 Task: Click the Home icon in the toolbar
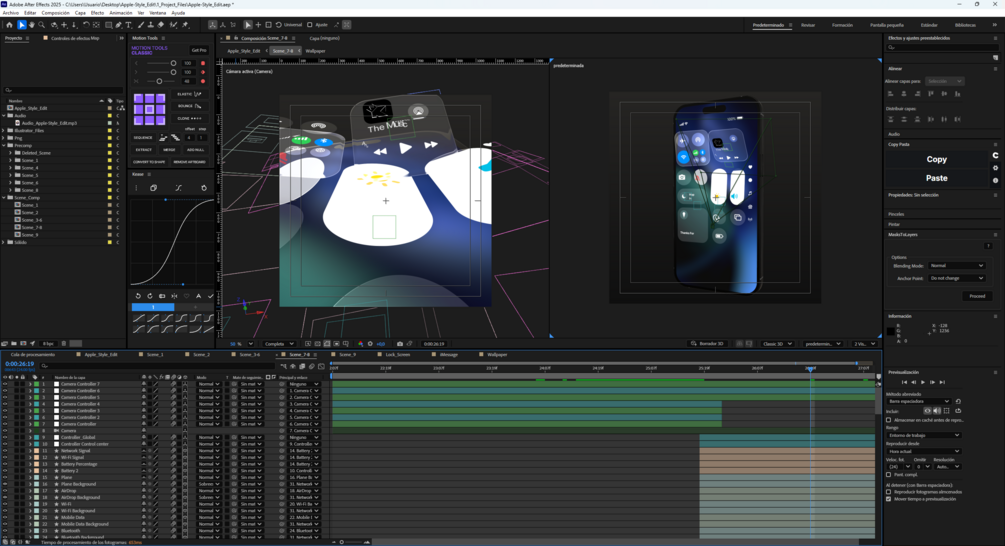(x=9, y=25)
